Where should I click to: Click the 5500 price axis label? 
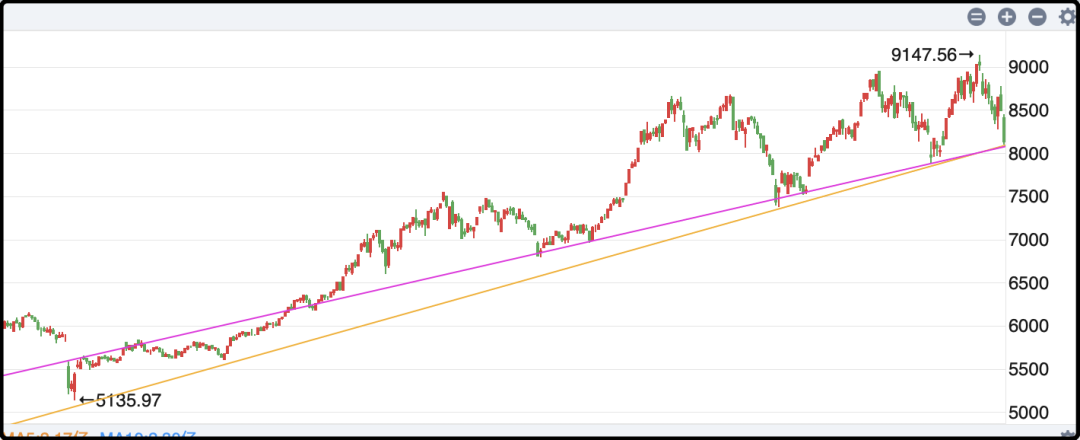click(1029, 370)
